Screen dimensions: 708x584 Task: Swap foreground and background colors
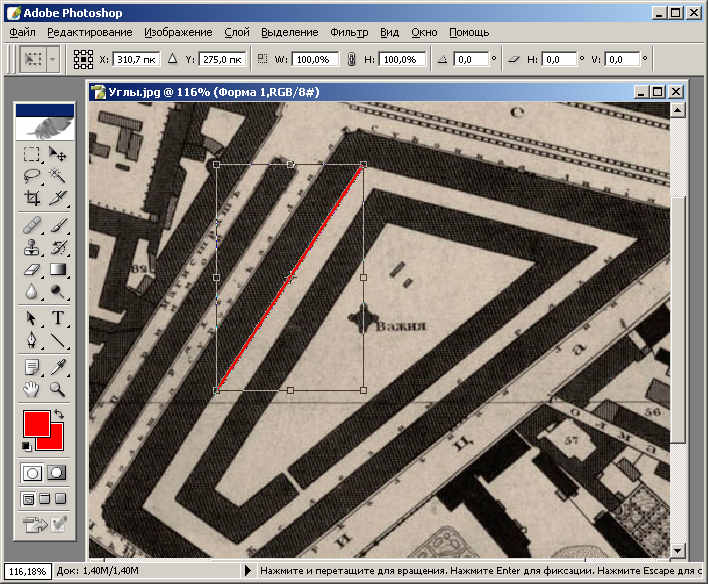[60, 414]
